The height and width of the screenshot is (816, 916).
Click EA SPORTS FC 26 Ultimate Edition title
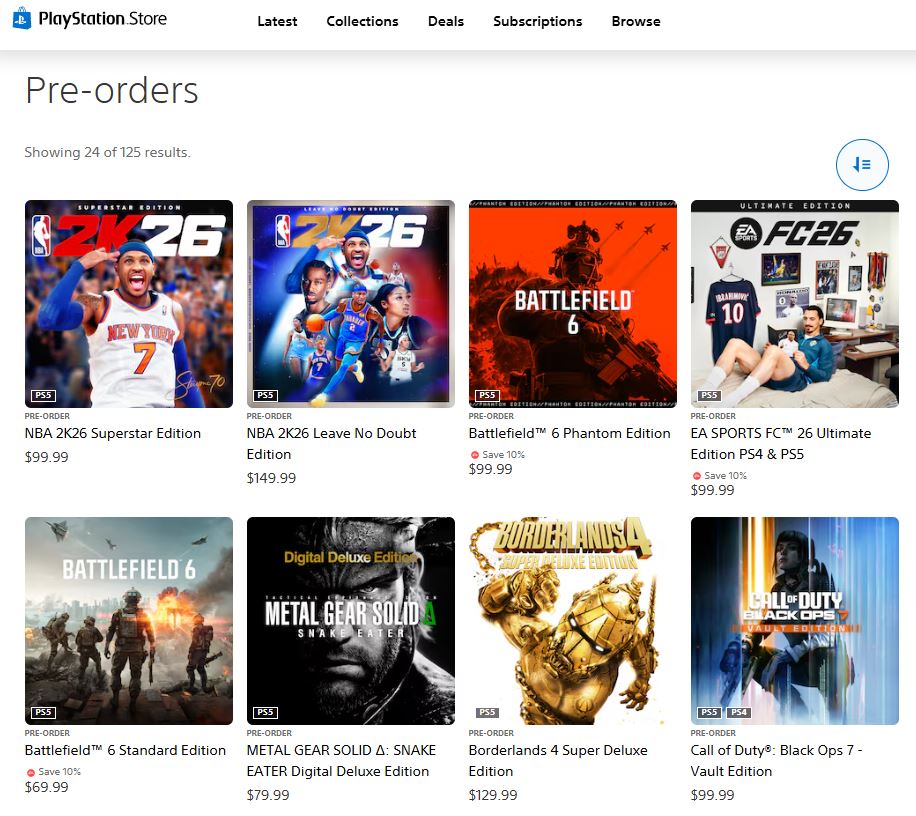click(x=780, y=444)
